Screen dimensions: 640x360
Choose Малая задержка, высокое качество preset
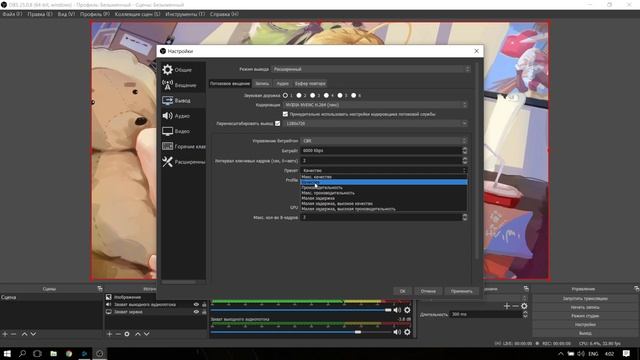coord(384,204)
